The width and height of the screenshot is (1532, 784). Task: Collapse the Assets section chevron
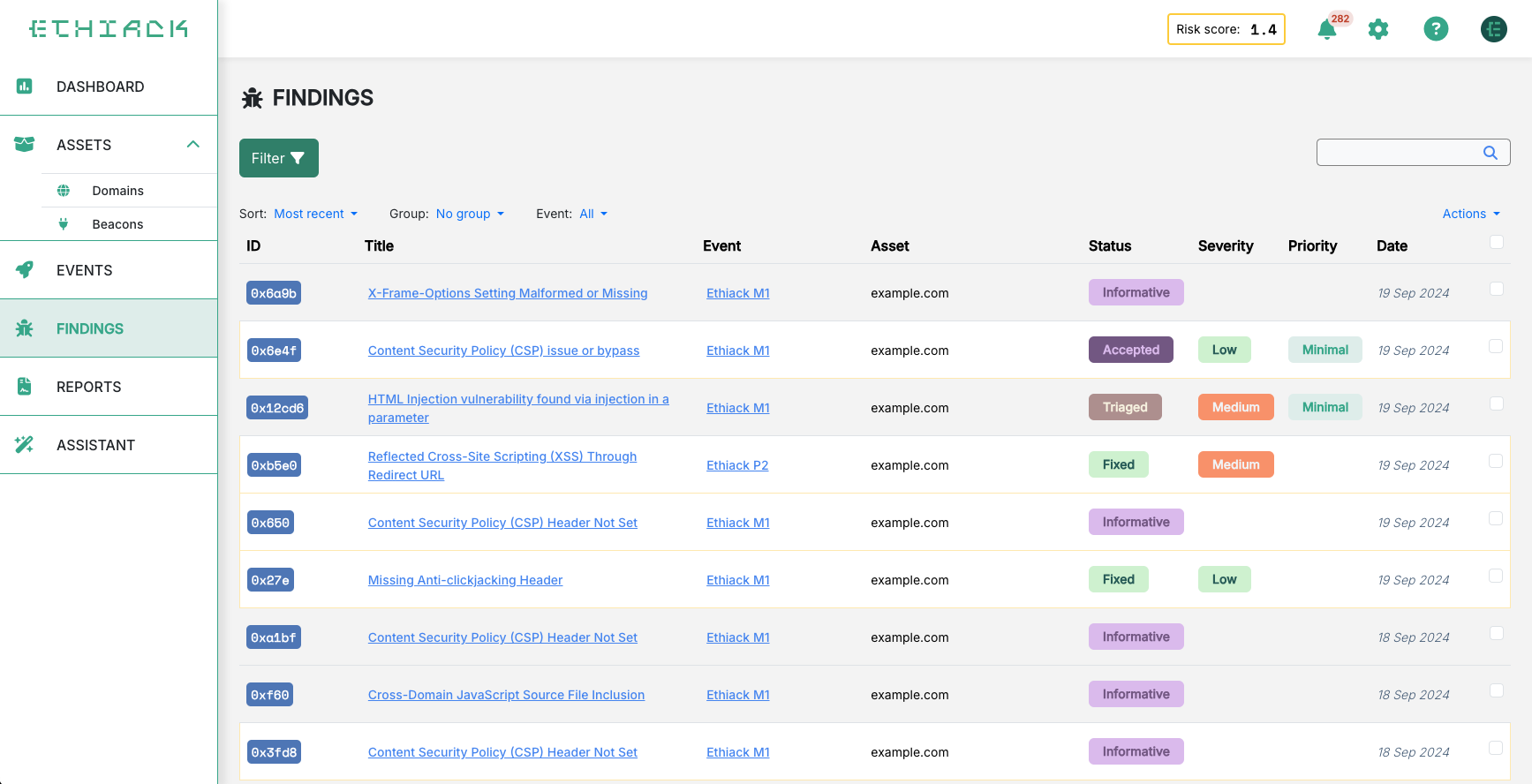coord(193,144)
